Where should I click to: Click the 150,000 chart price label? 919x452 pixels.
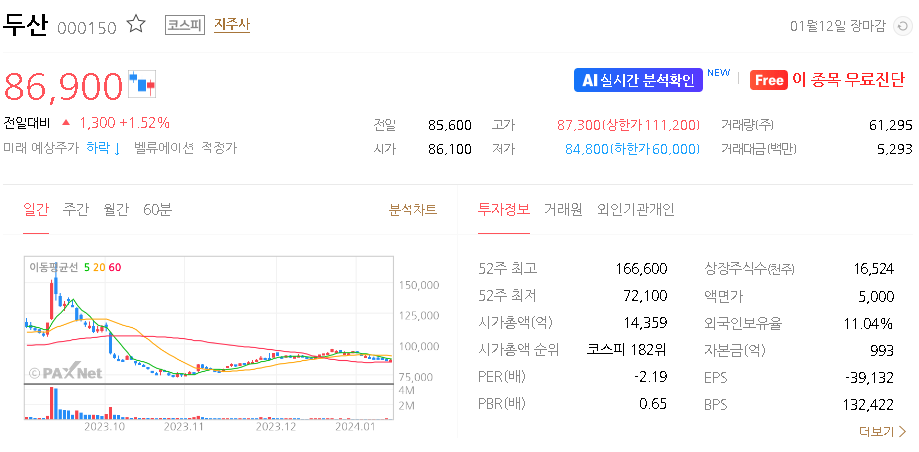[x=419, y=286]
